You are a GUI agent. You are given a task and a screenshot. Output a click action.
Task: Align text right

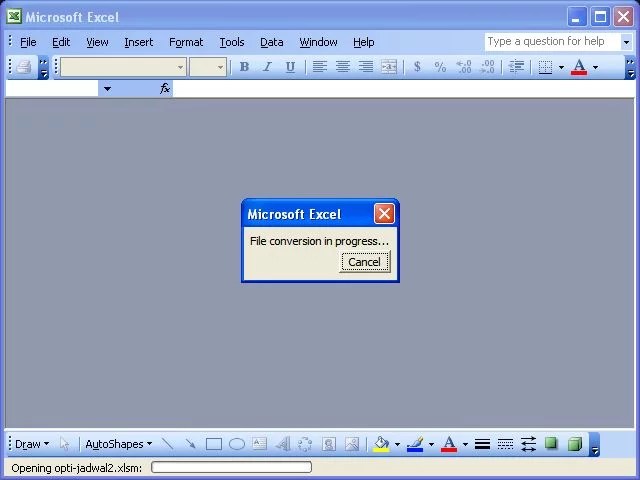(x=365, y=67)
